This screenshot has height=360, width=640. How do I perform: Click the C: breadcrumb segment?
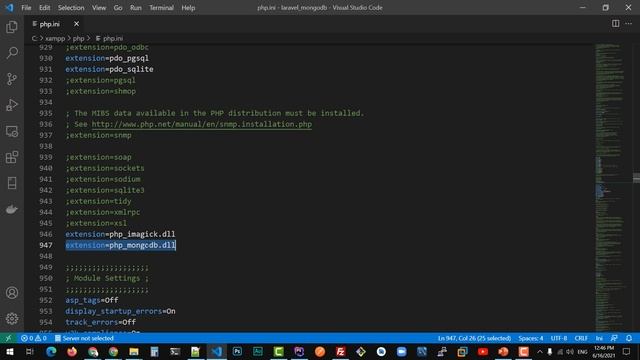[34, 38]
